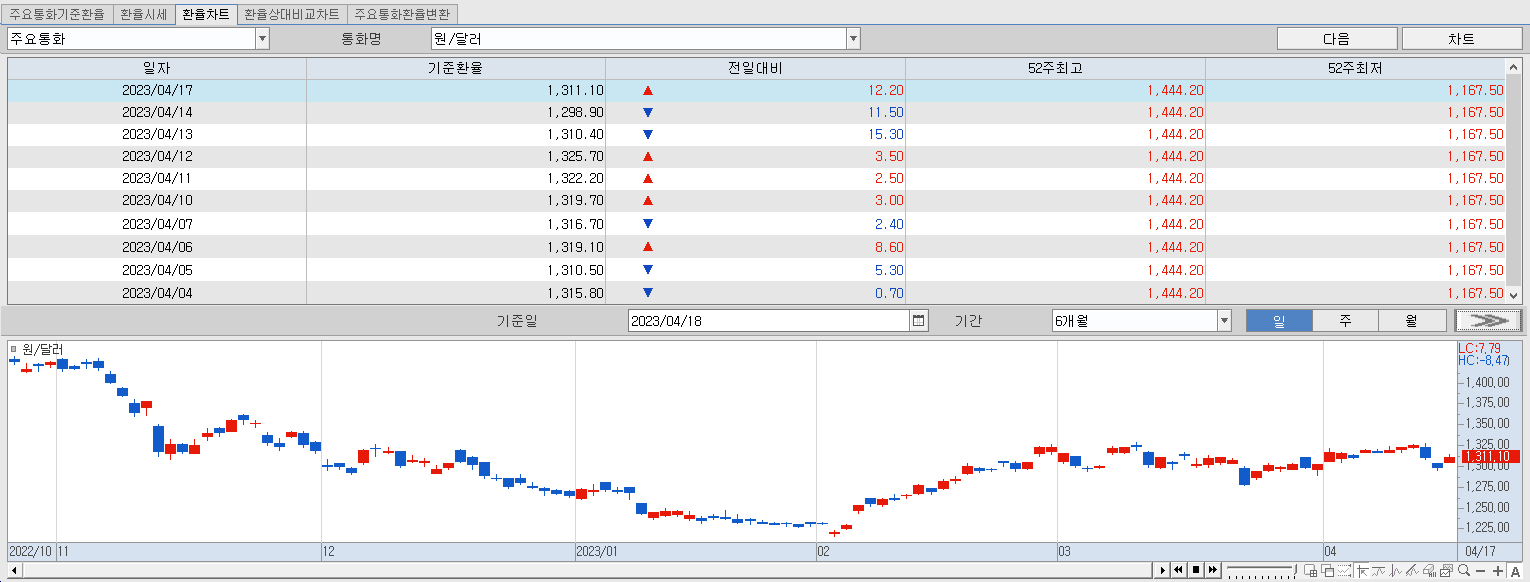Click the 다음 button

click(1337, 39)
